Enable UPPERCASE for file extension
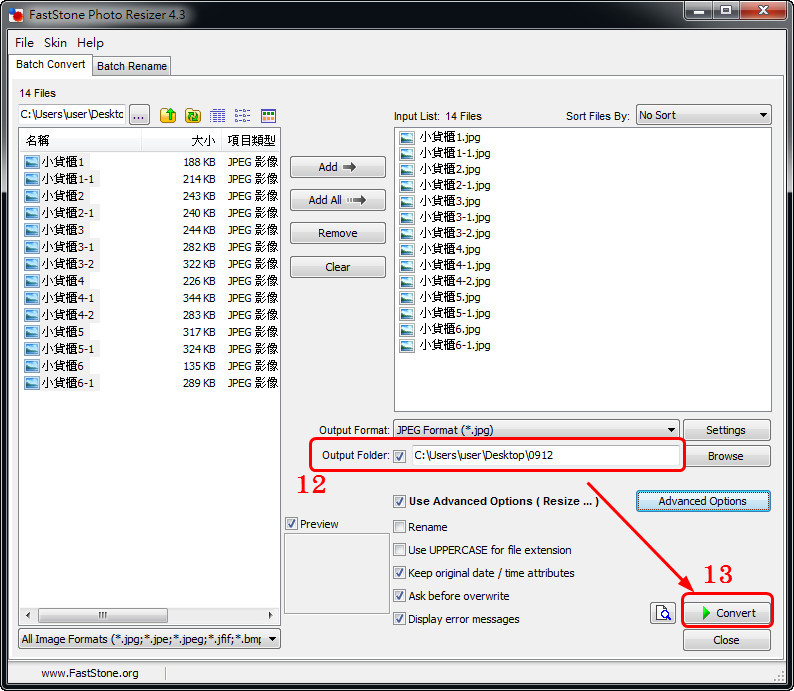Image resolution: width=794 pixels, height=691 pixels. click(x=399, y=550)
